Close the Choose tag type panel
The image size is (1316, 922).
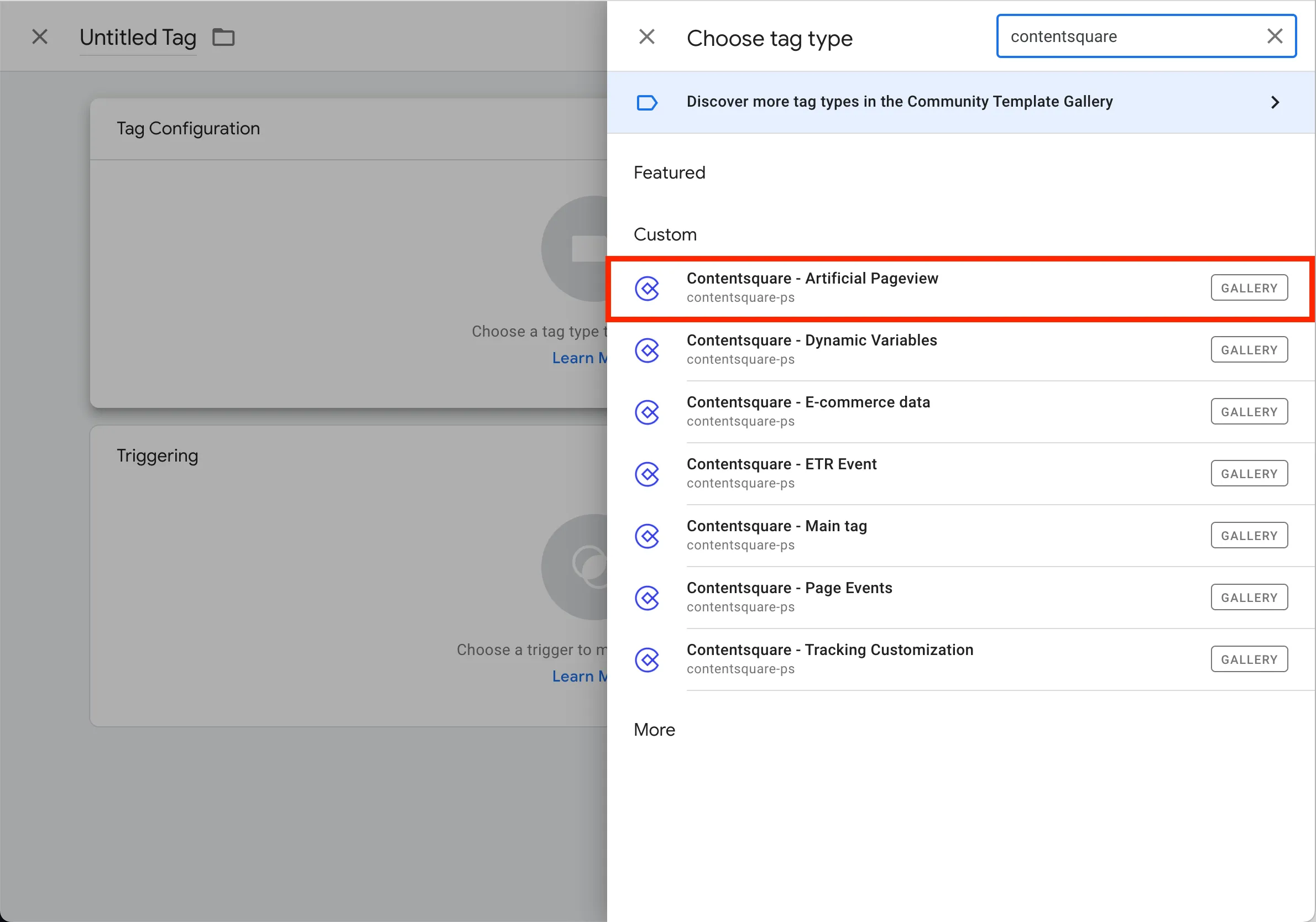tap(646, 37)
